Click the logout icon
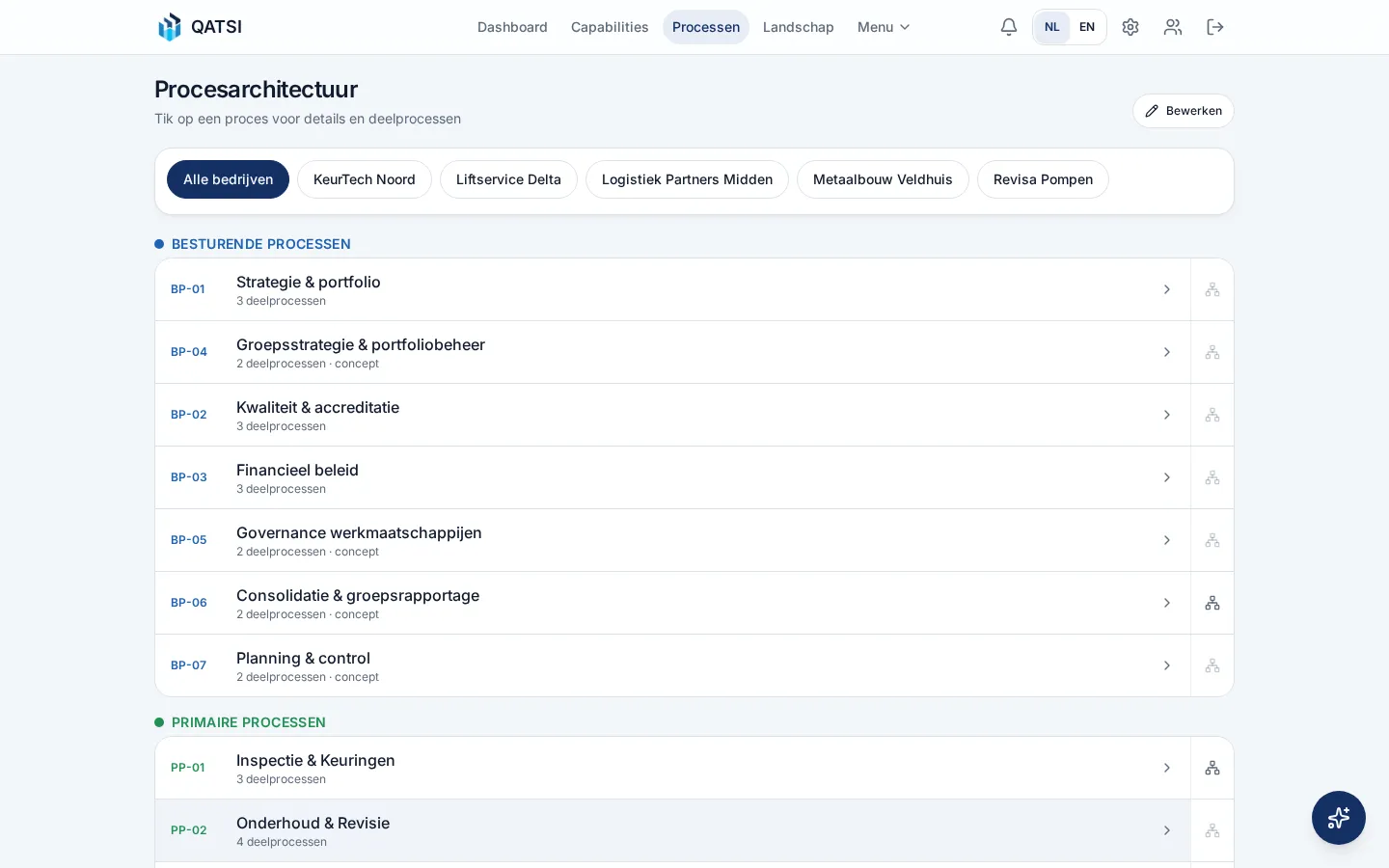Image resolution: width=1389 pixels, height=868 pixels. (1215, 27)
